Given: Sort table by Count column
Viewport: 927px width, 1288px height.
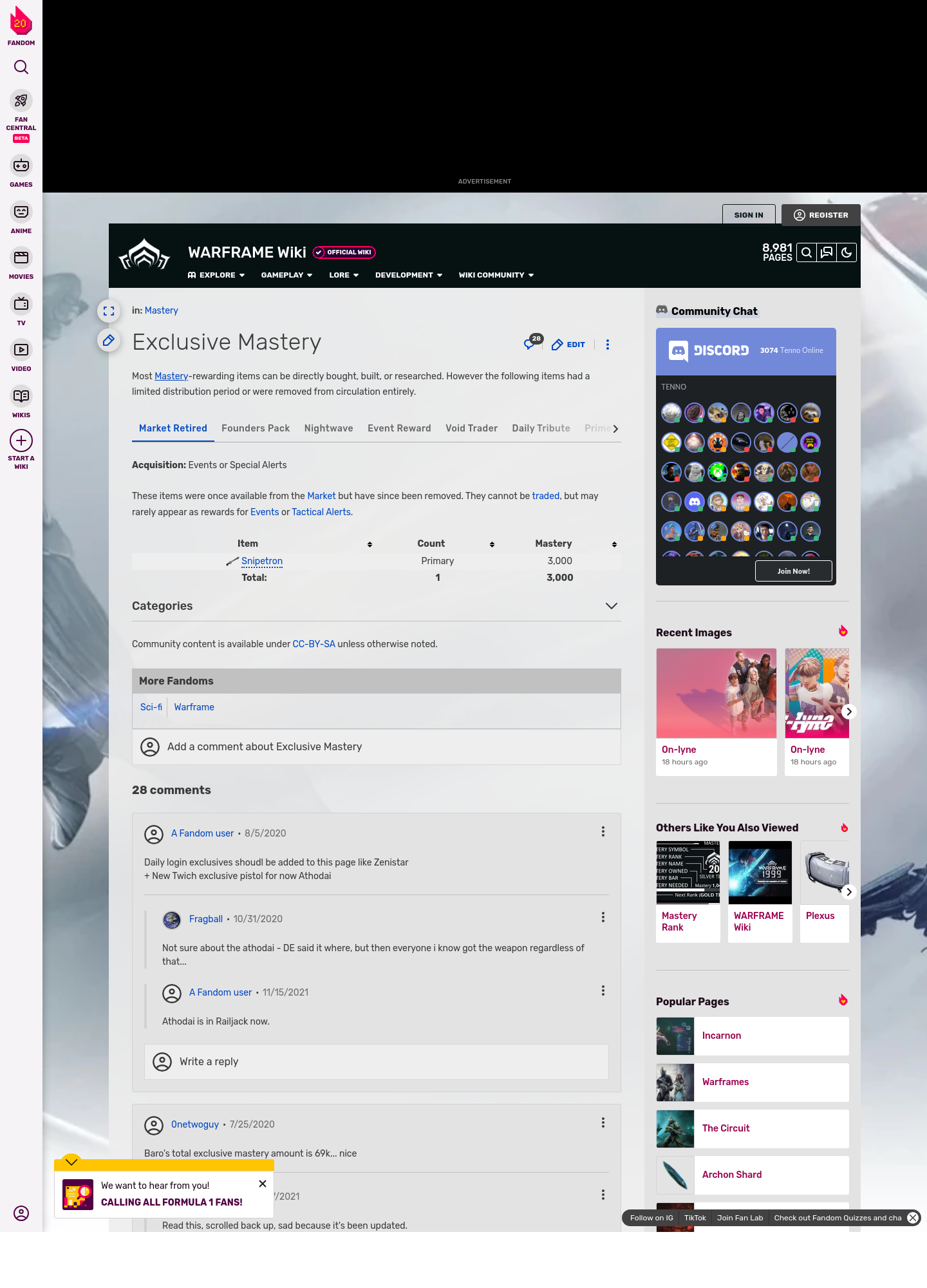Looking at the screenshot, I should click(492, 544).
